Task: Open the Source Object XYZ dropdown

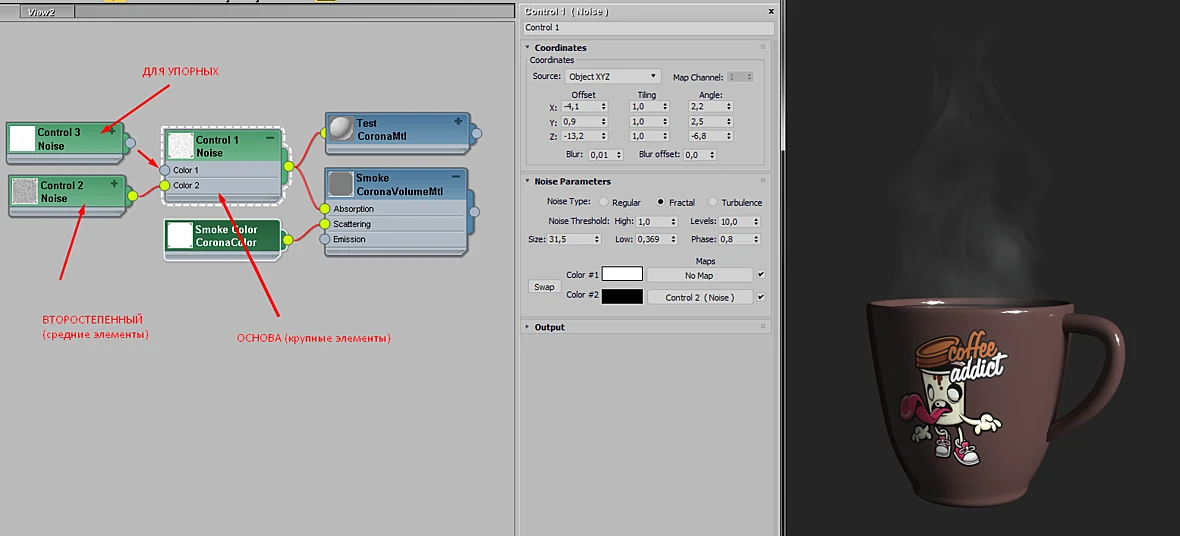Action: (613, 76)
